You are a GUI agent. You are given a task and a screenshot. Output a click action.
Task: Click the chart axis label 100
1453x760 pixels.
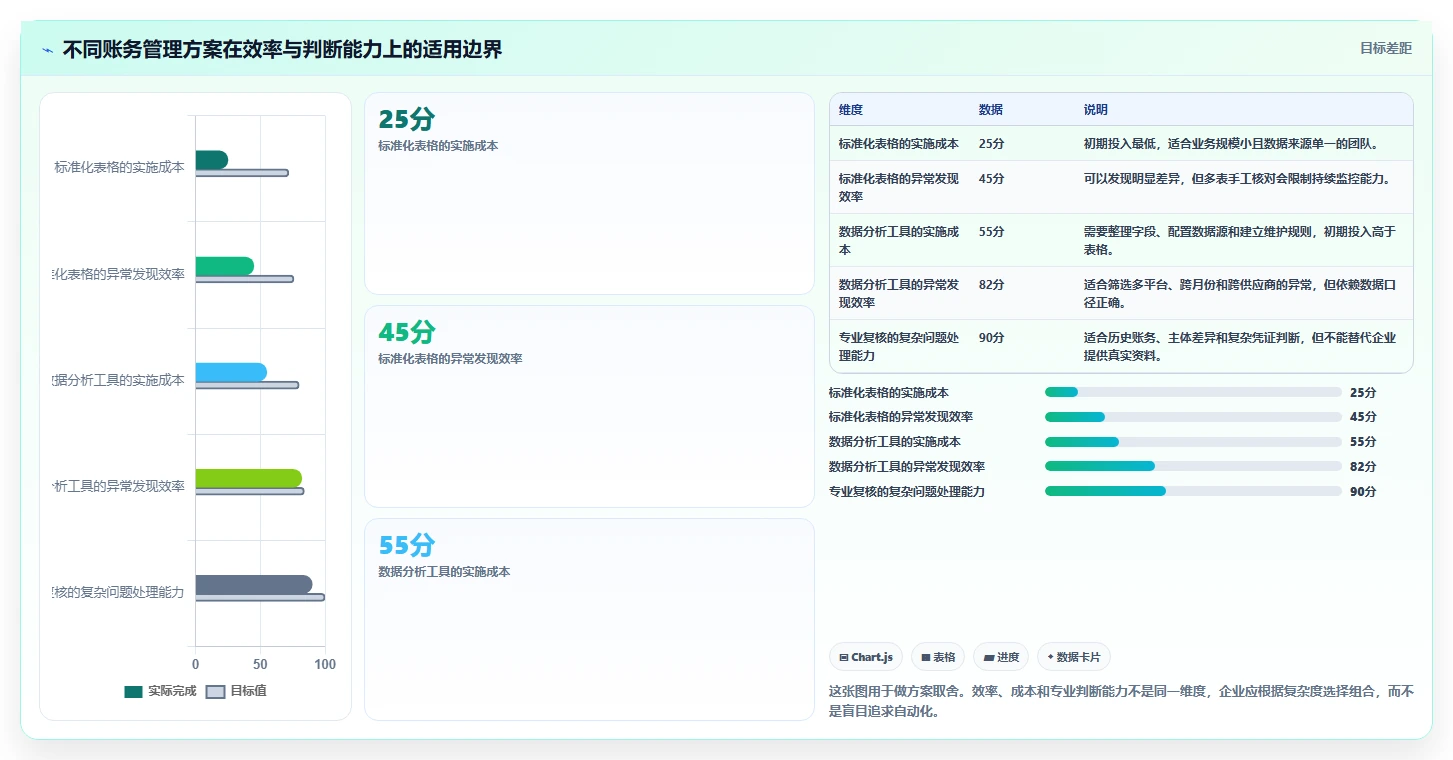pos(324,664)
